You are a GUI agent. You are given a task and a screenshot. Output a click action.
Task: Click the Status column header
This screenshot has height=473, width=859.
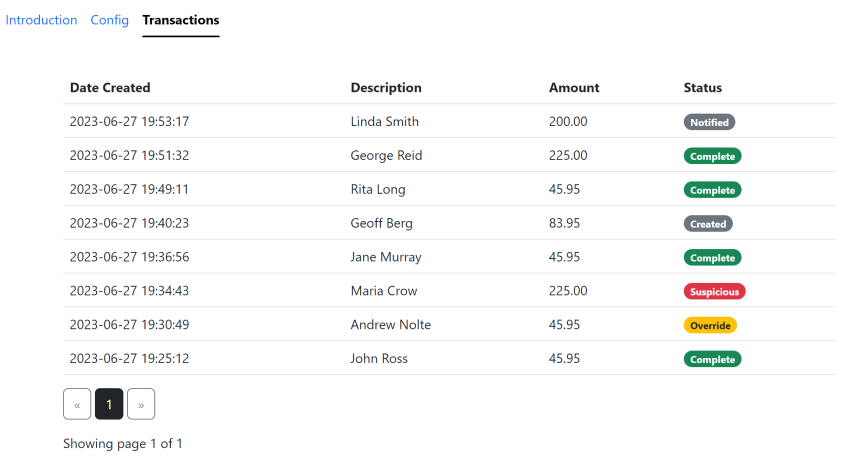702,88
